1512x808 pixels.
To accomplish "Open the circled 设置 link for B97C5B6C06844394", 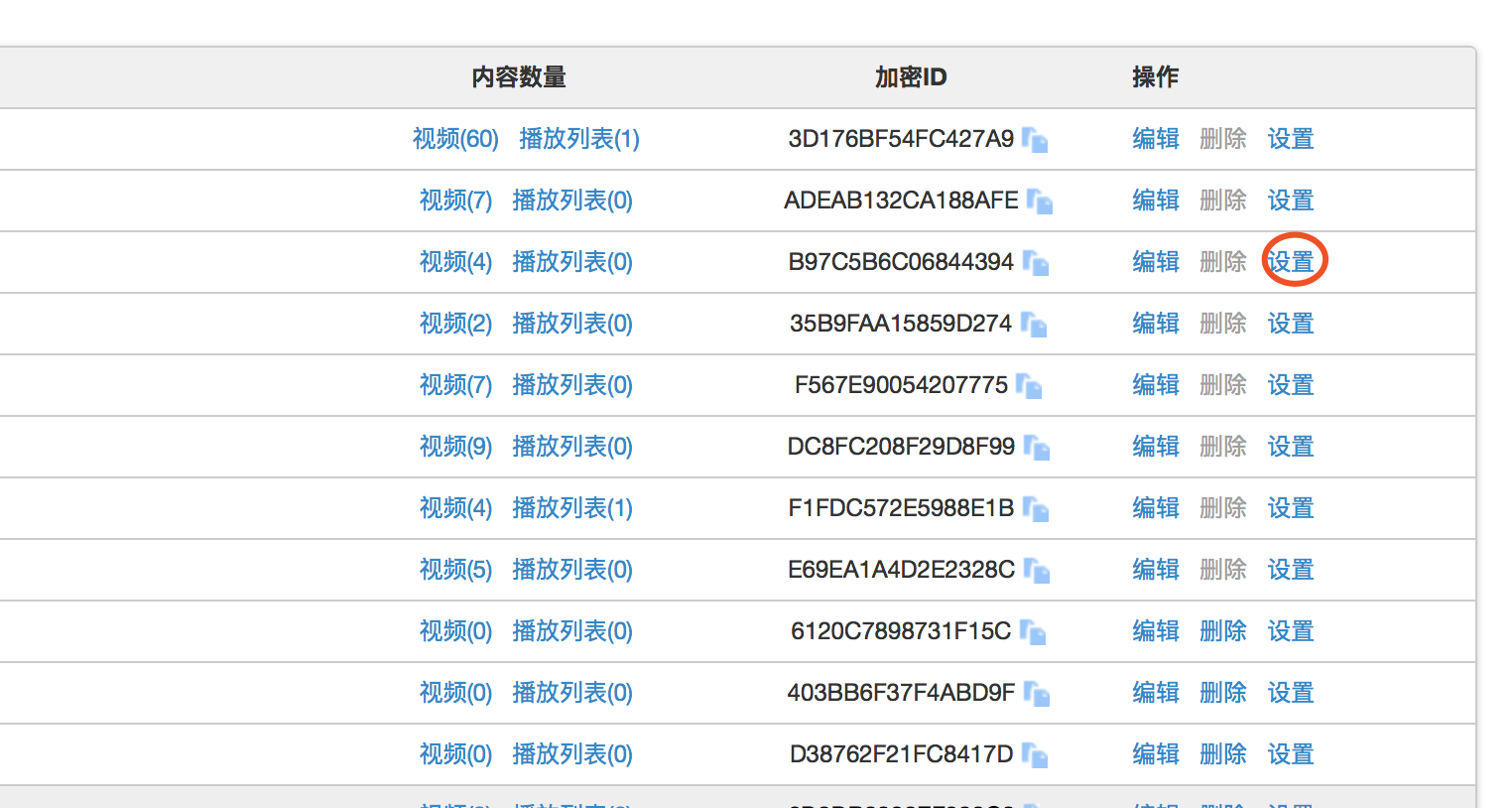I will [1290, 261].
